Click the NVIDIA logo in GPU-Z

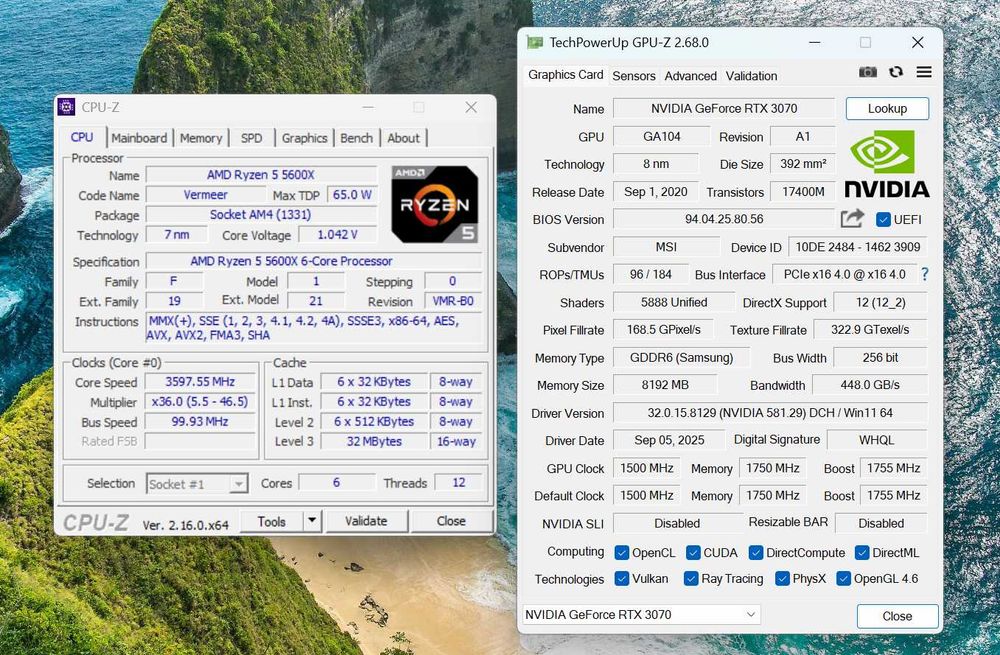[886, 164]
